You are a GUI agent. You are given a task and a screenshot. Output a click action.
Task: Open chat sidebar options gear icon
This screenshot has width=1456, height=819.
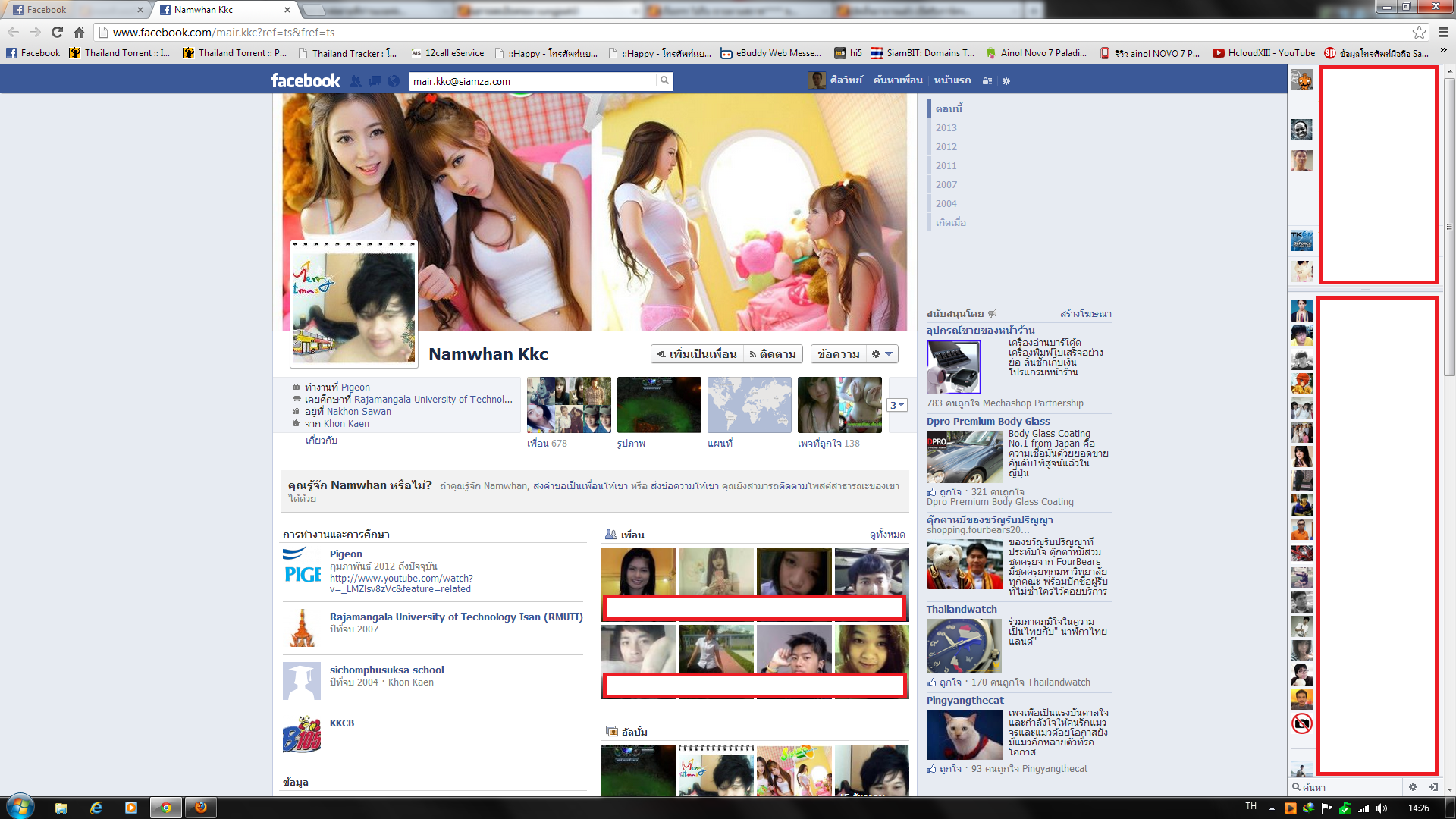1412,787
